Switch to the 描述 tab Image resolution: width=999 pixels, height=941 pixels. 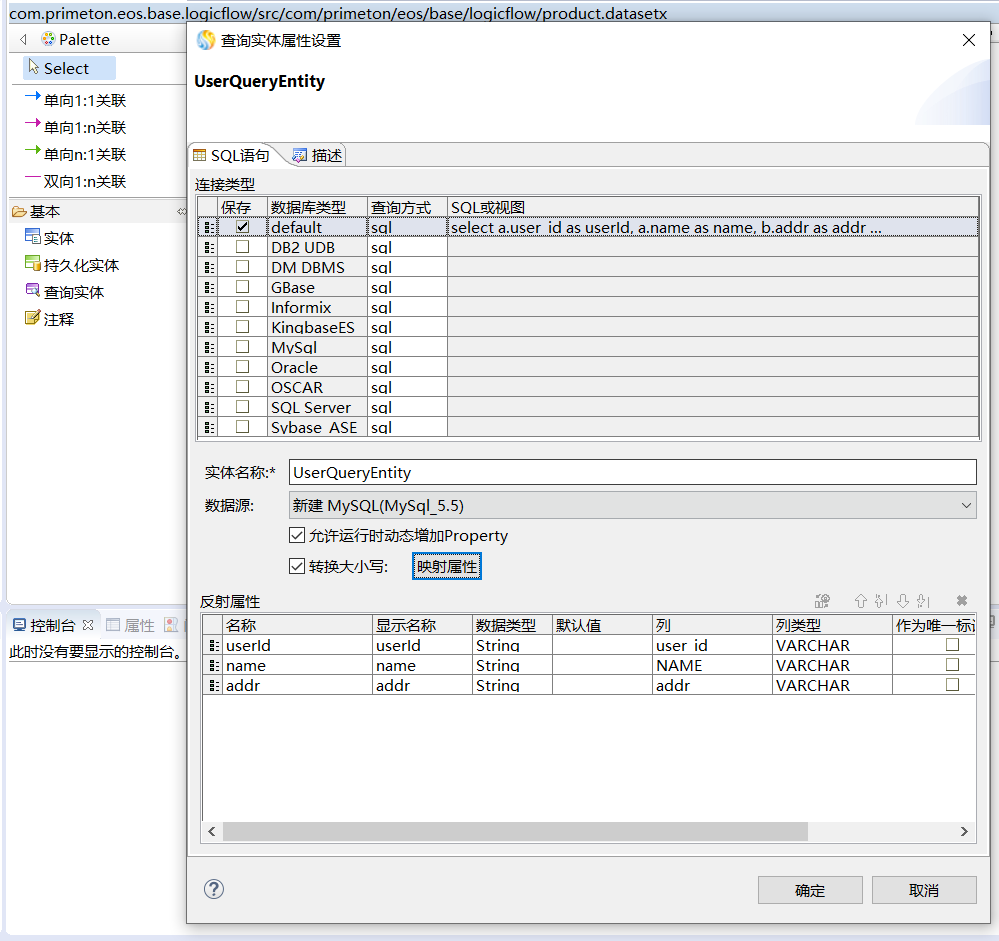[x=317, y=155]
